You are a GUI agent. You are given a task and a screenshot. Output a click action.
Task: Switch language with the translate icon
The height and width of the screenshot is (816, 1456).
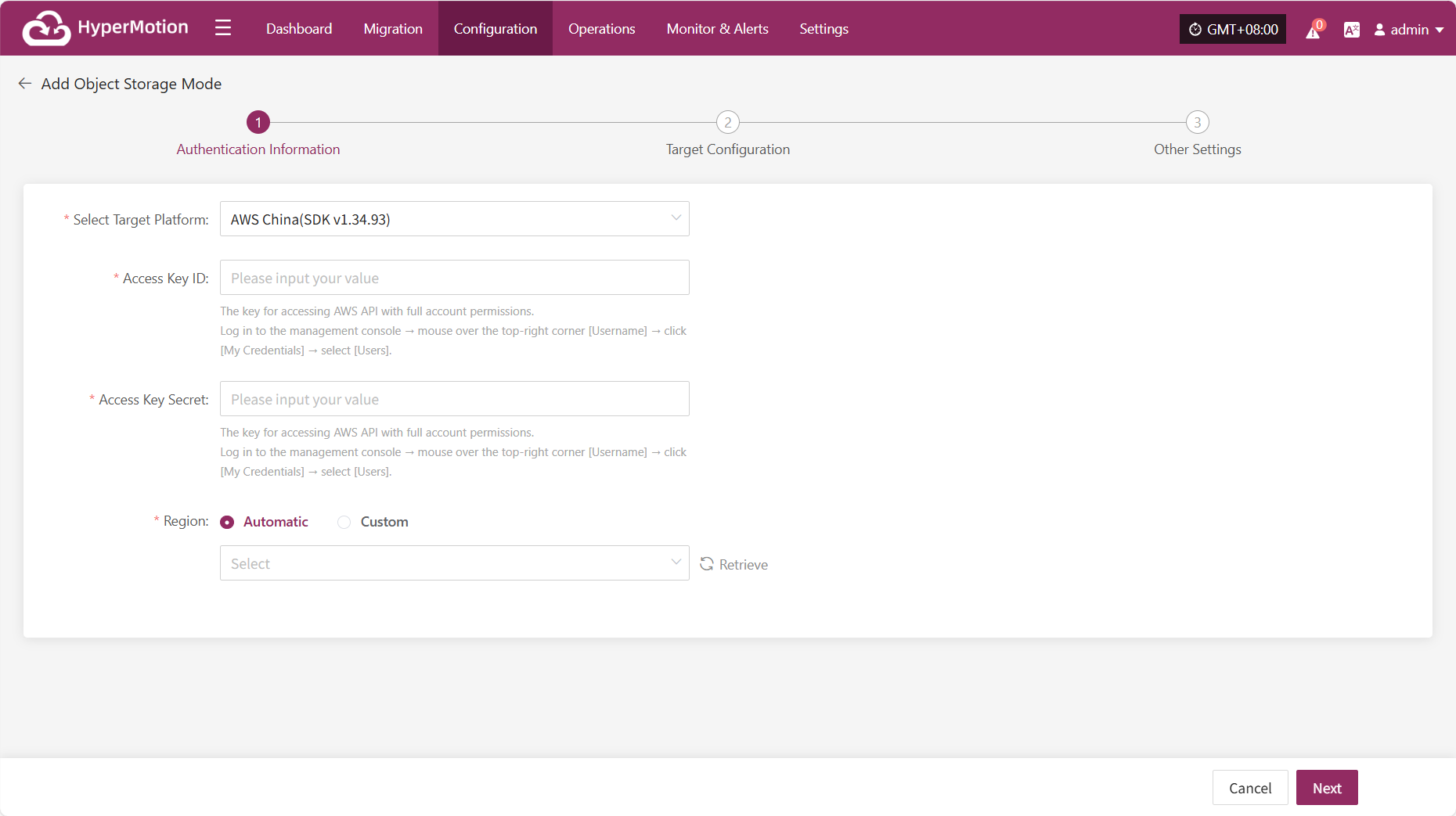tap(1352, 30)
